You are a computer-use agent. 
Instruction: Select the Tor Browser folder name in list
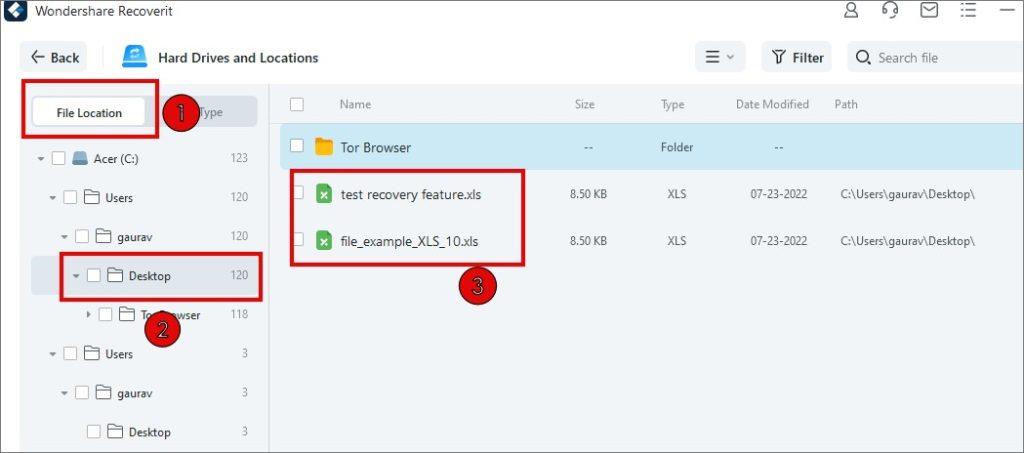click(376, 148)
